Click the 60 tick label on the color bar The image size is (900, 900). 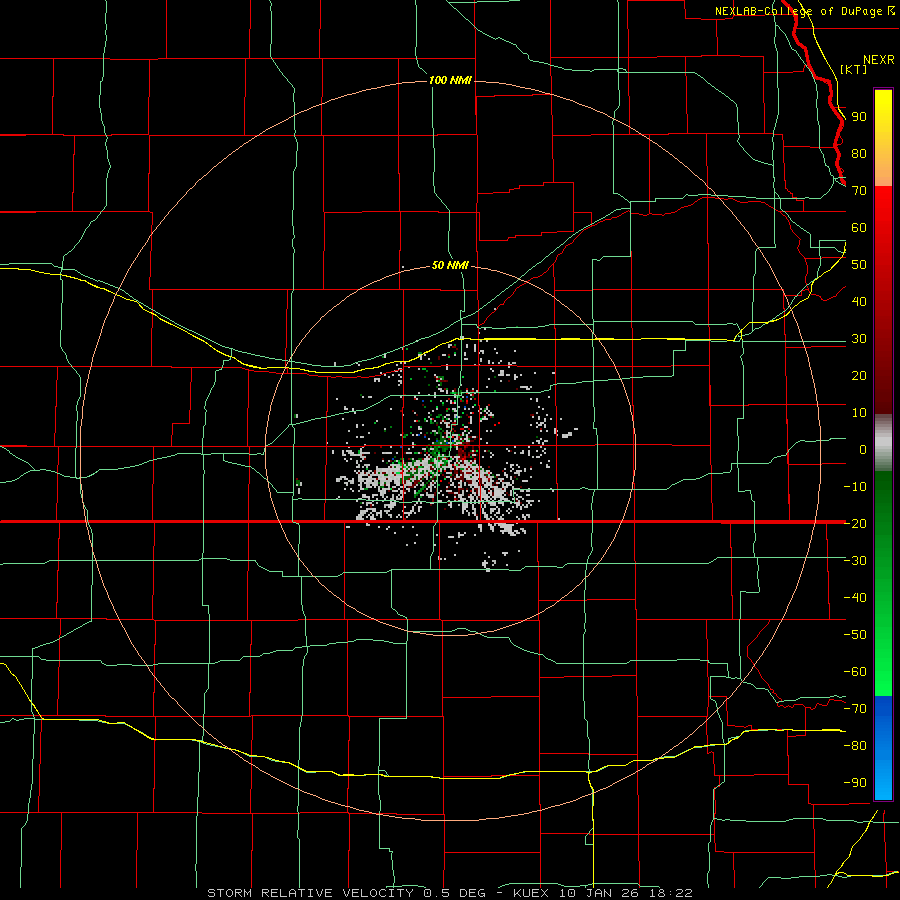click(859, 227)
